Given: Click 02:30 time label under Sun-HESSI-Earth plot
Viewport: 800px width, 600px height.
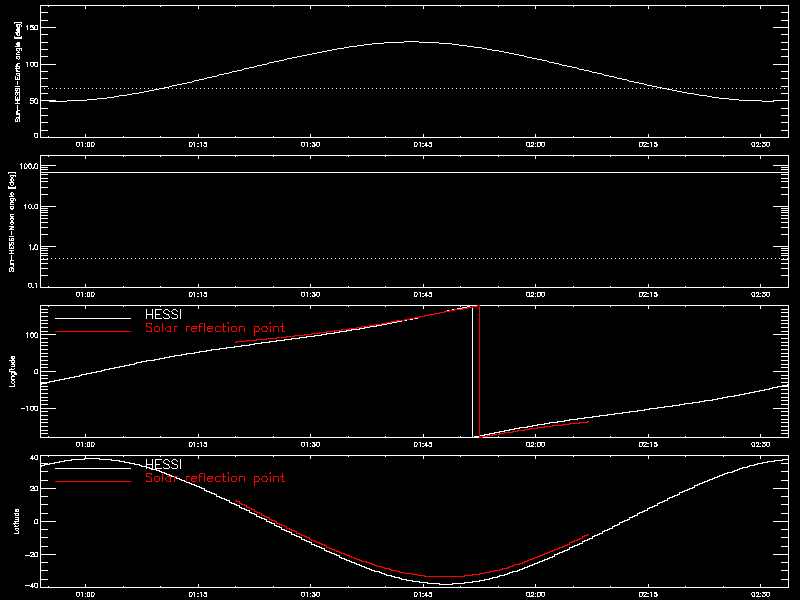Looking at the screenshot, I should coord(760,144).
